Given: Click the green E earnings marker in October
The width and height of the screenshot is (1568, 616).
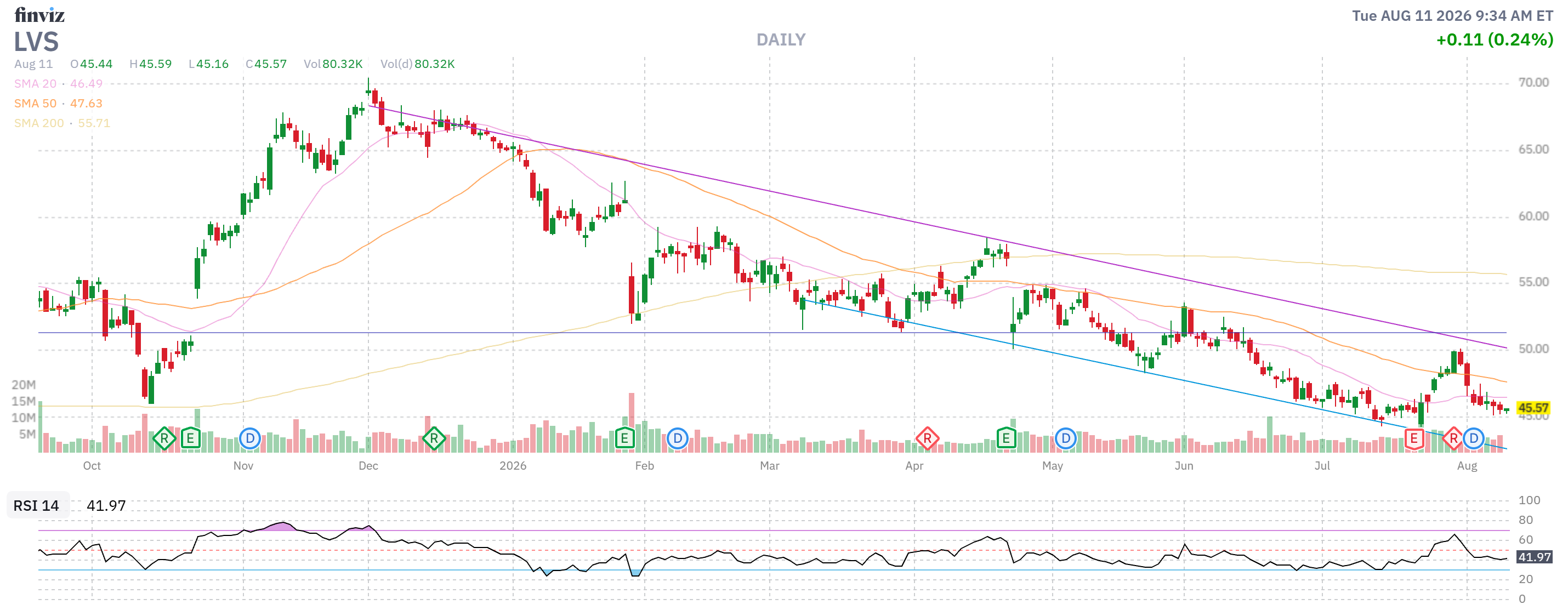Looking at the screenshot, I should pos(191,438).
